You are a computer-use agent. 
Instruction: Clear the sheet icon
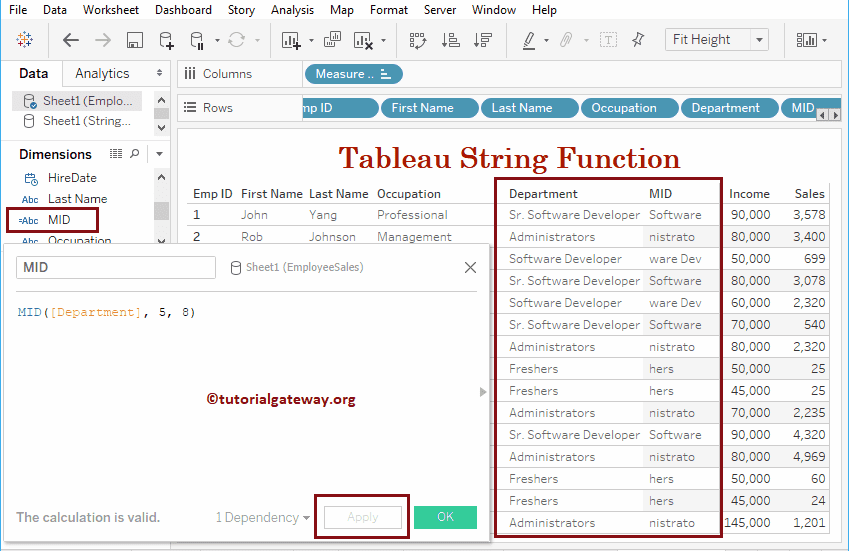click(363, 41)
